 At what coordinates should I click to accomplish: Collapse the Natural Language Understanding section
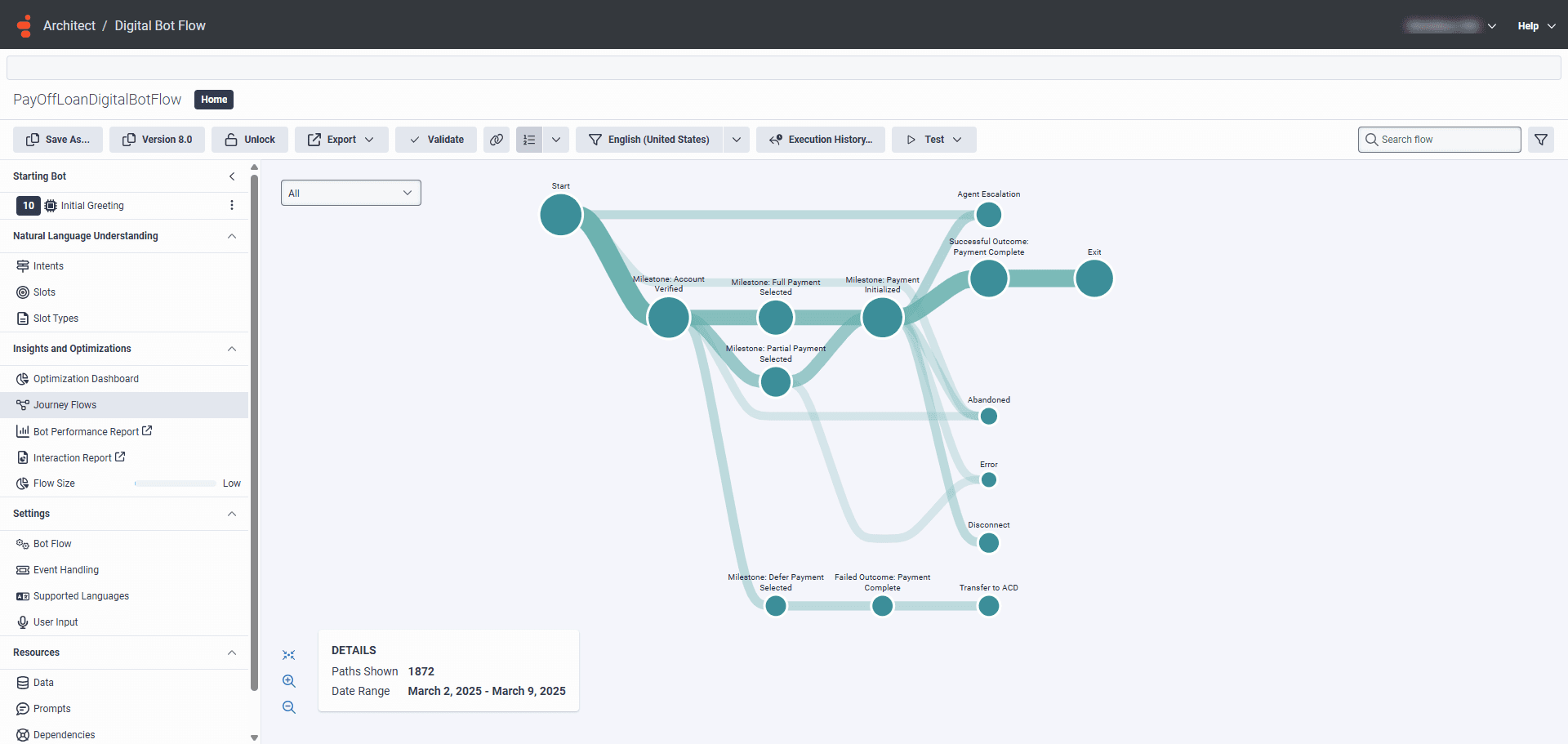232,235
